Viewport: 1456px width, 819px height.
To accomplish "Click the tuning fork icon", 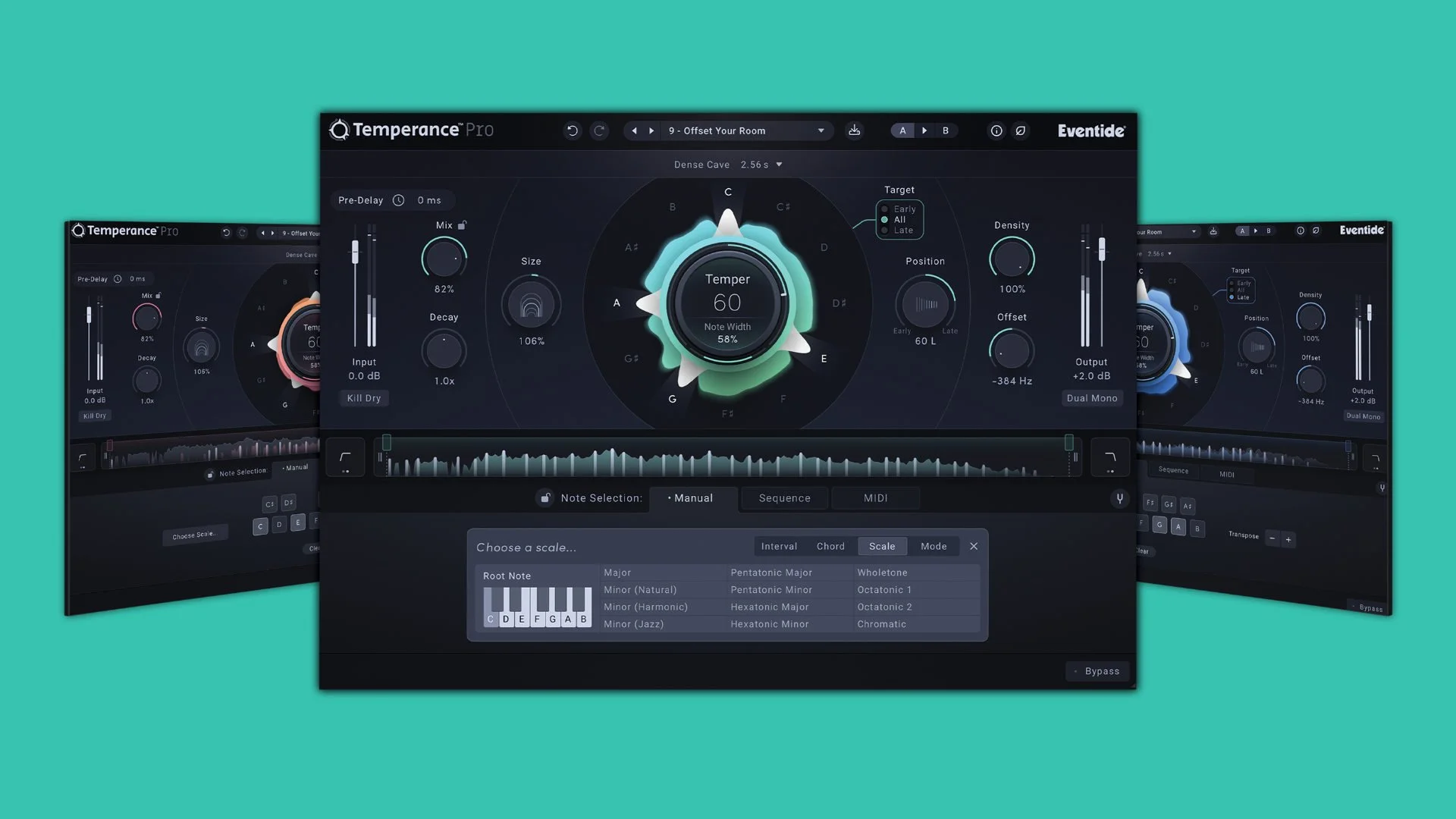I will coord(1119,498).
